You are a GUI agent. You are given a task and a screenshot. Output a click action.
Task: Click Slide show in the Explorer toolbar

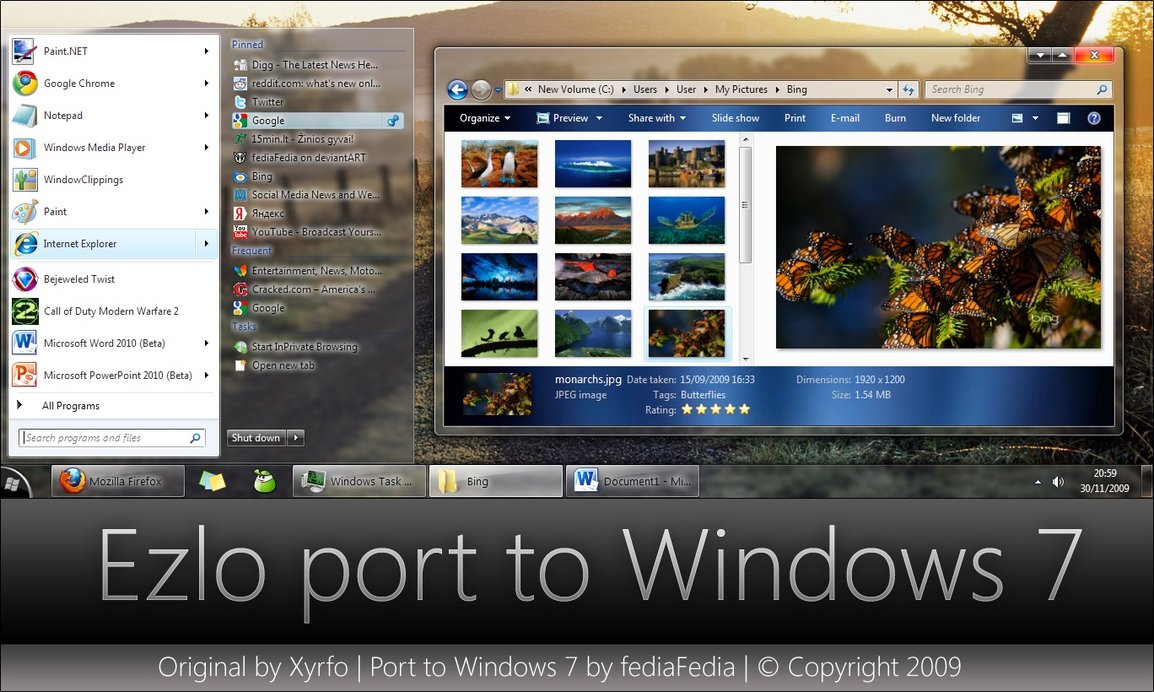click(735, 118)
